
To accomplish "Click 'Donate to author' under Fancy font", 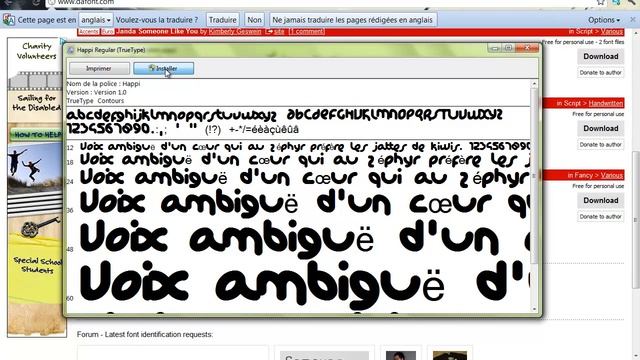I will click(600, 216).
